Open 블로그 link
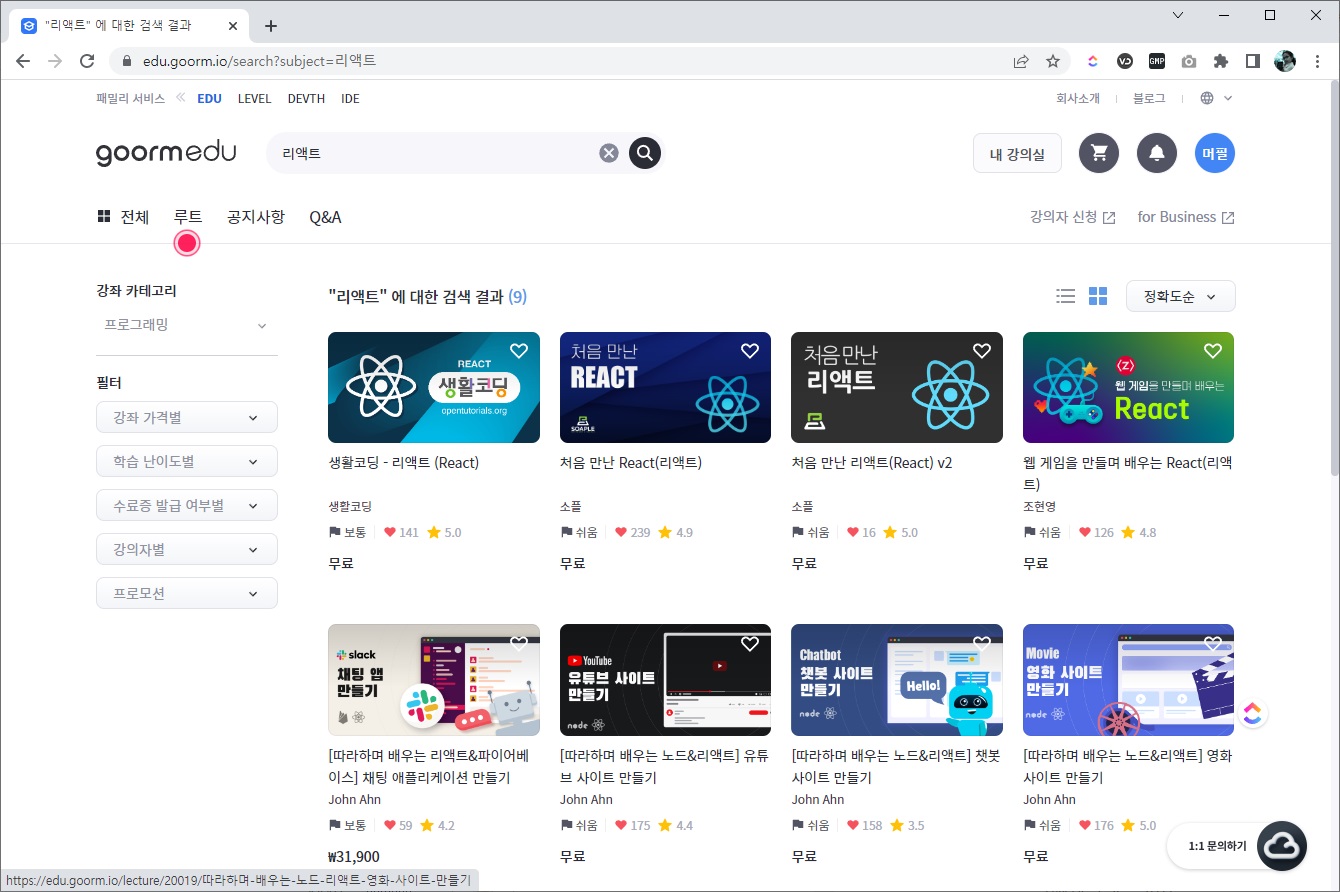Image resolution: width=1340 pixels, height=892 pixels. (1149, 98)
